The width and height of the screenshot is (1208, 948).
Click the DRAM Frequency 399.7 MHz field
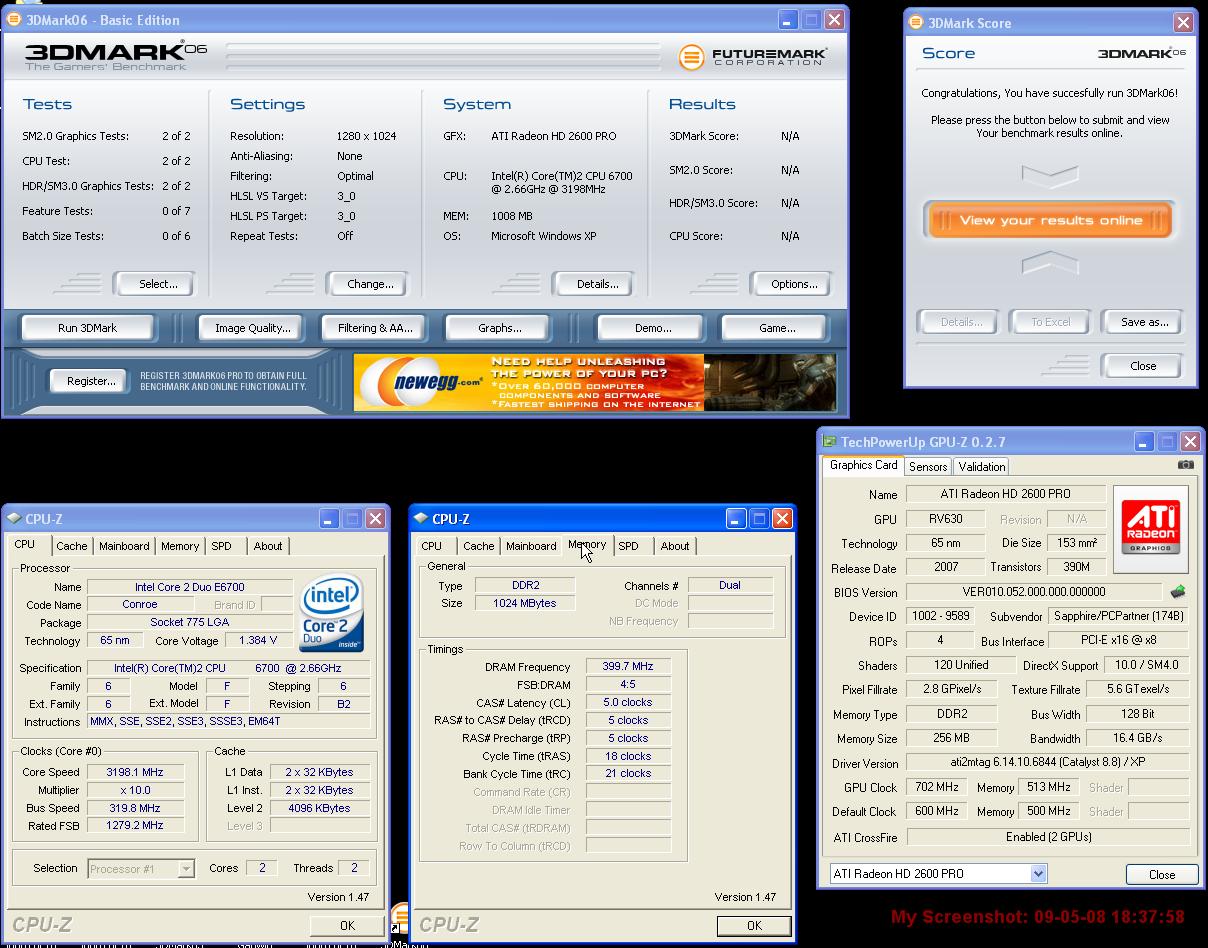point(628,667)
